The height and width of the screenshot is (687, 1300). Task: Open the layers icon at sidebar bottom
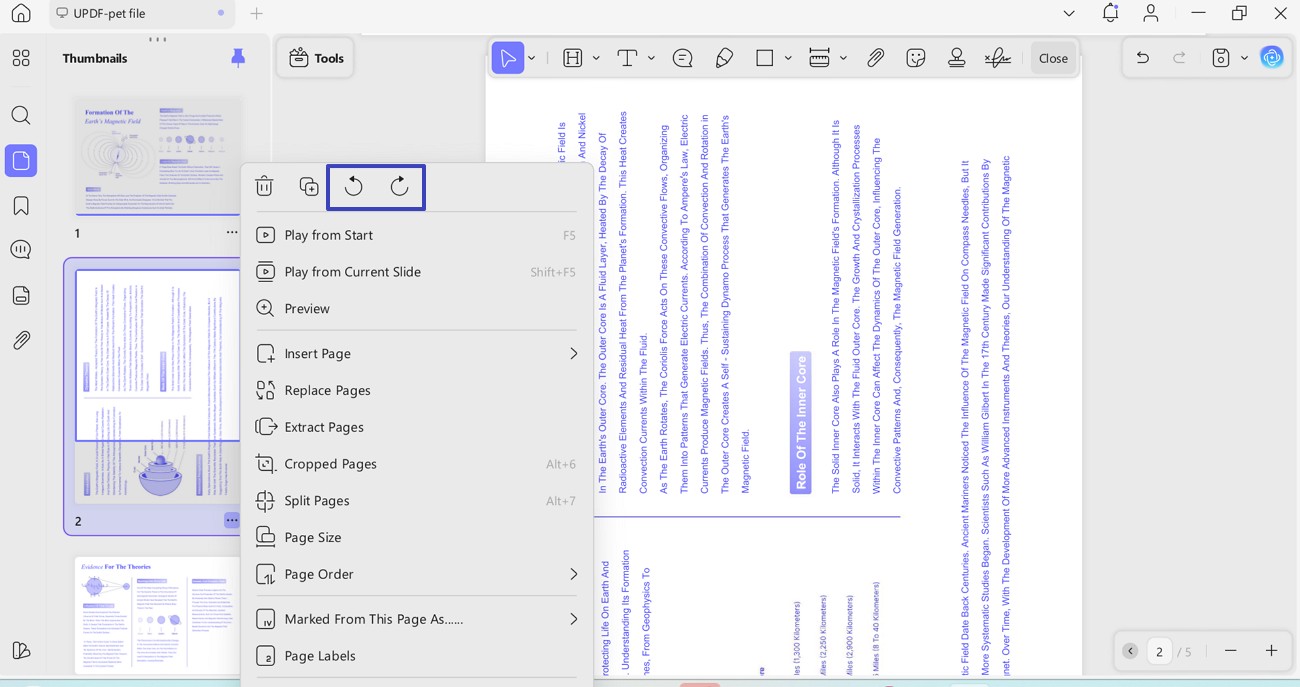[x=21, y=650]
